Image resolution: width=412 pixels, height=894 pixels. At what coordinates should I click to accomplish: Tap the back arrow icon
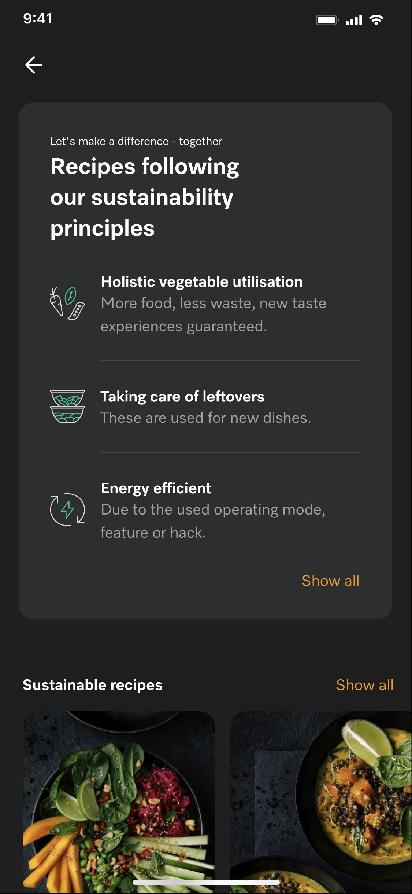pyautogui.click(x=34, y=65)
